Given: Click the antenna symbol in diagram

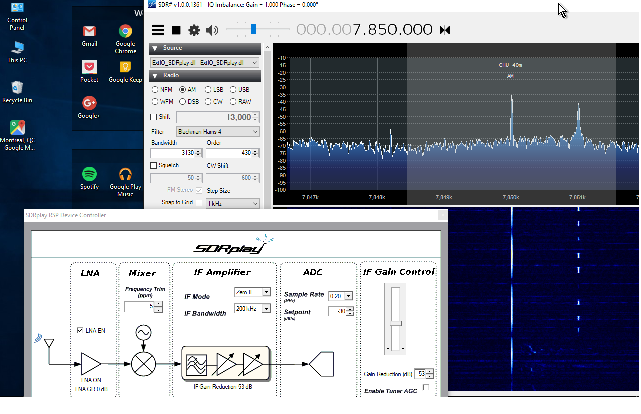Looking at the screenshot, I should coord(49,343).
